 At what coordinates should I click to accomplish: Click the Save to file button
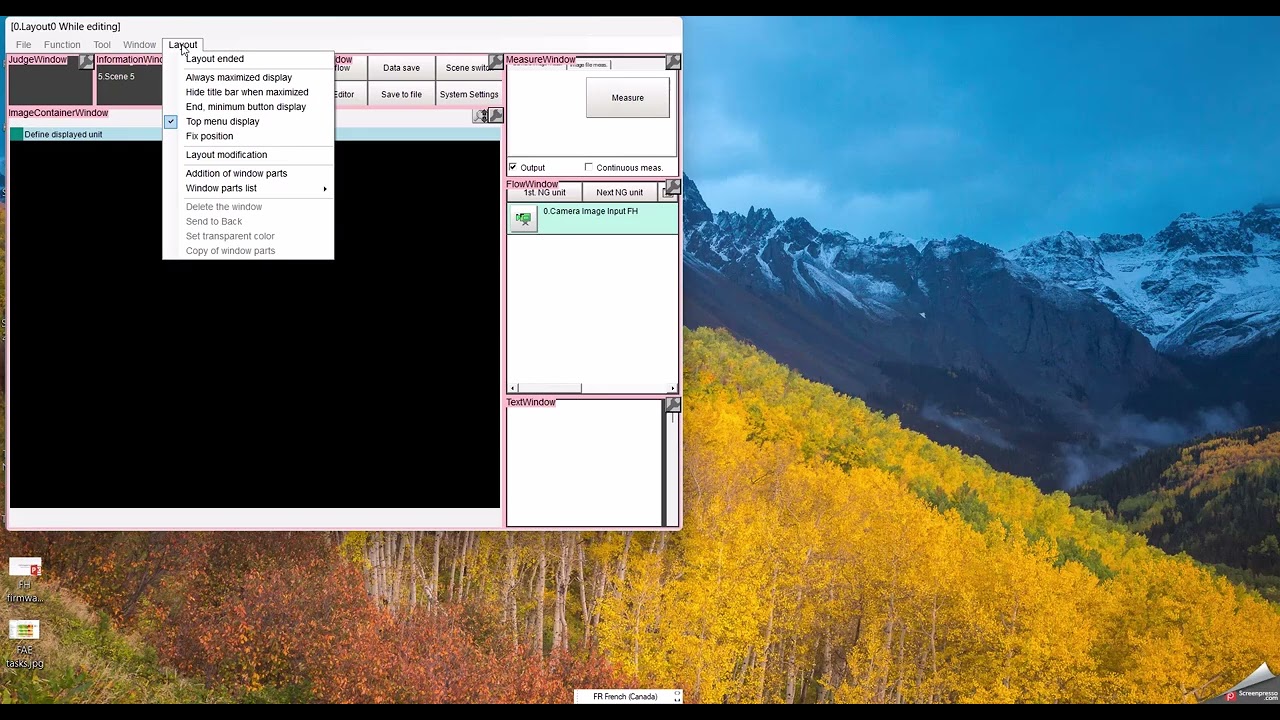[x=401, y=95]
